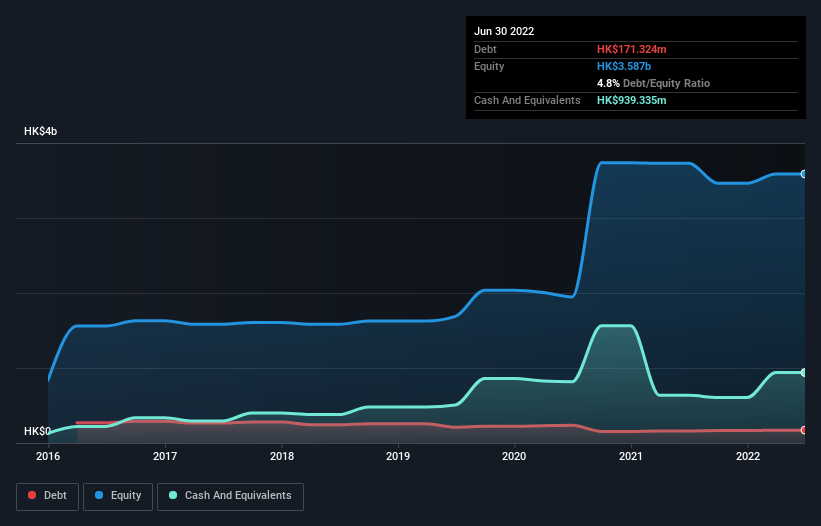Viewport: 821px width, 526px height.
Task: Select the 2019 x-axis label
Action: click(398, 456)
